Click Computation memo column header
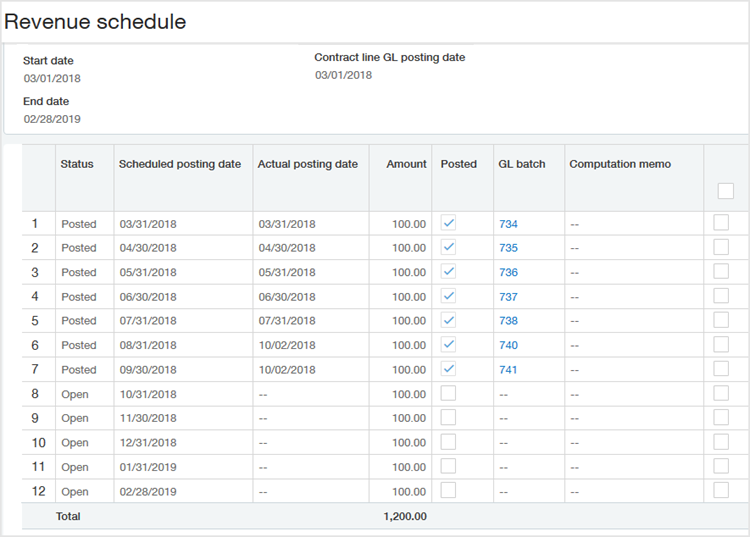The image size is (750, 537). tap(620, 164)
